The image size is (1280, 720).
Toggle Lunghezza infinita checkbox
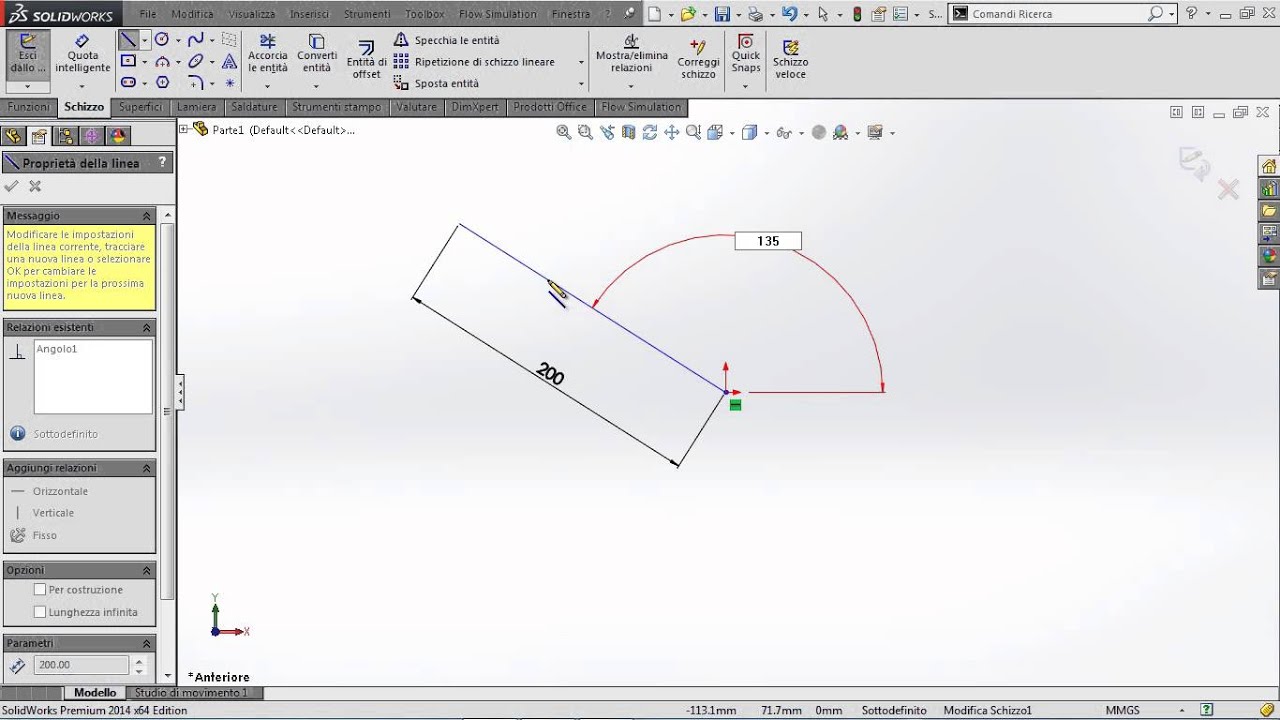40,612
